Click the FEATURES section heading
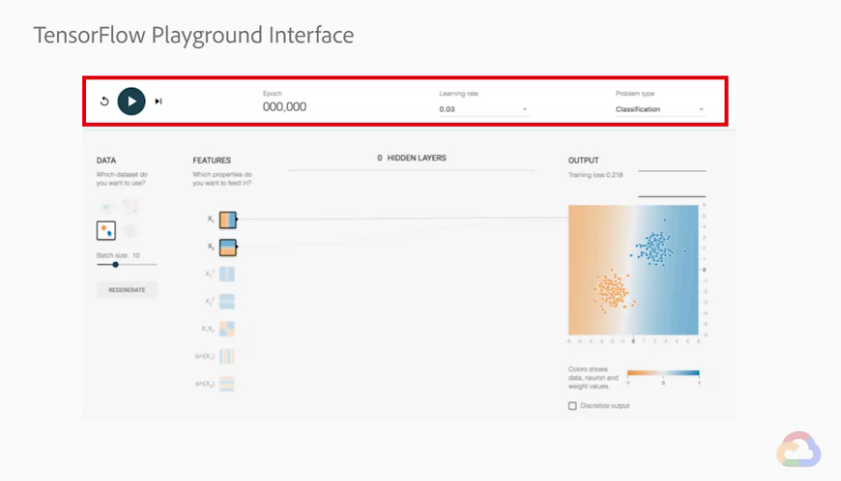Image resolution: width=841 pixels, height=481 pixels. point(212,160)
